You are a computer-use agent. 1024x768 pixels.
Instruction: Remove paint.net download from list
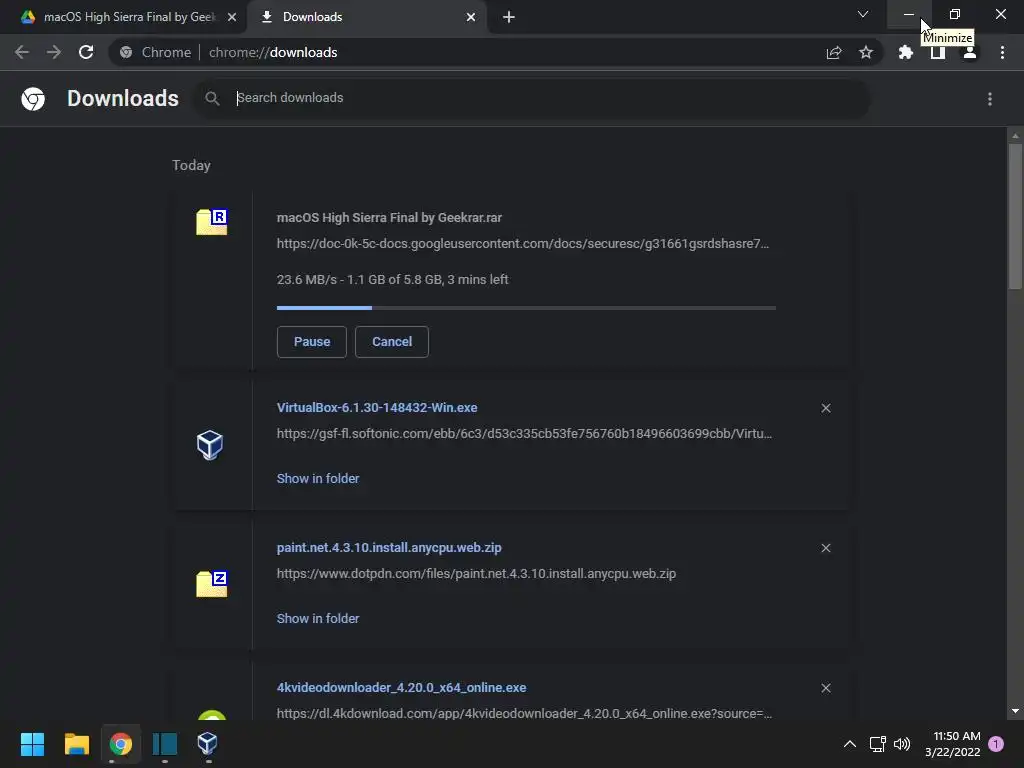[826, 548]
